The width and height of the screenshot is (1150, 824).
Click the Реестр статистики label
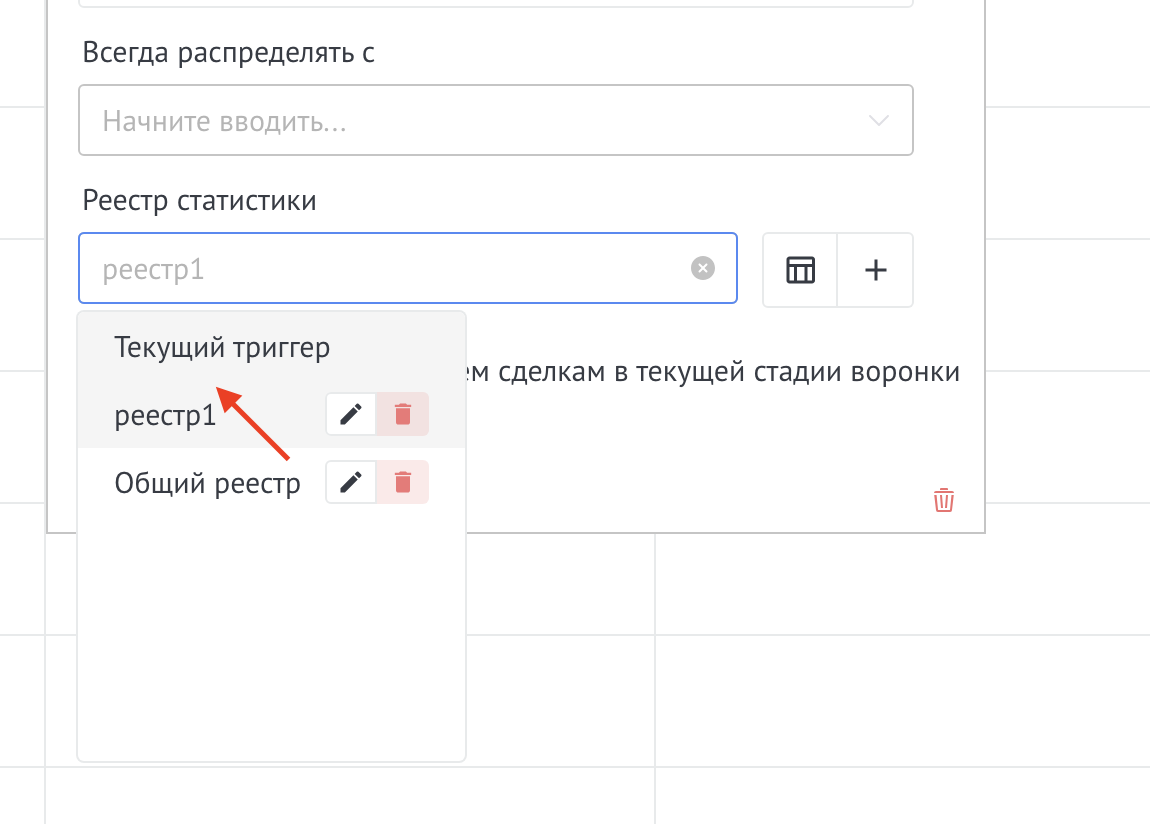(199, 200)
